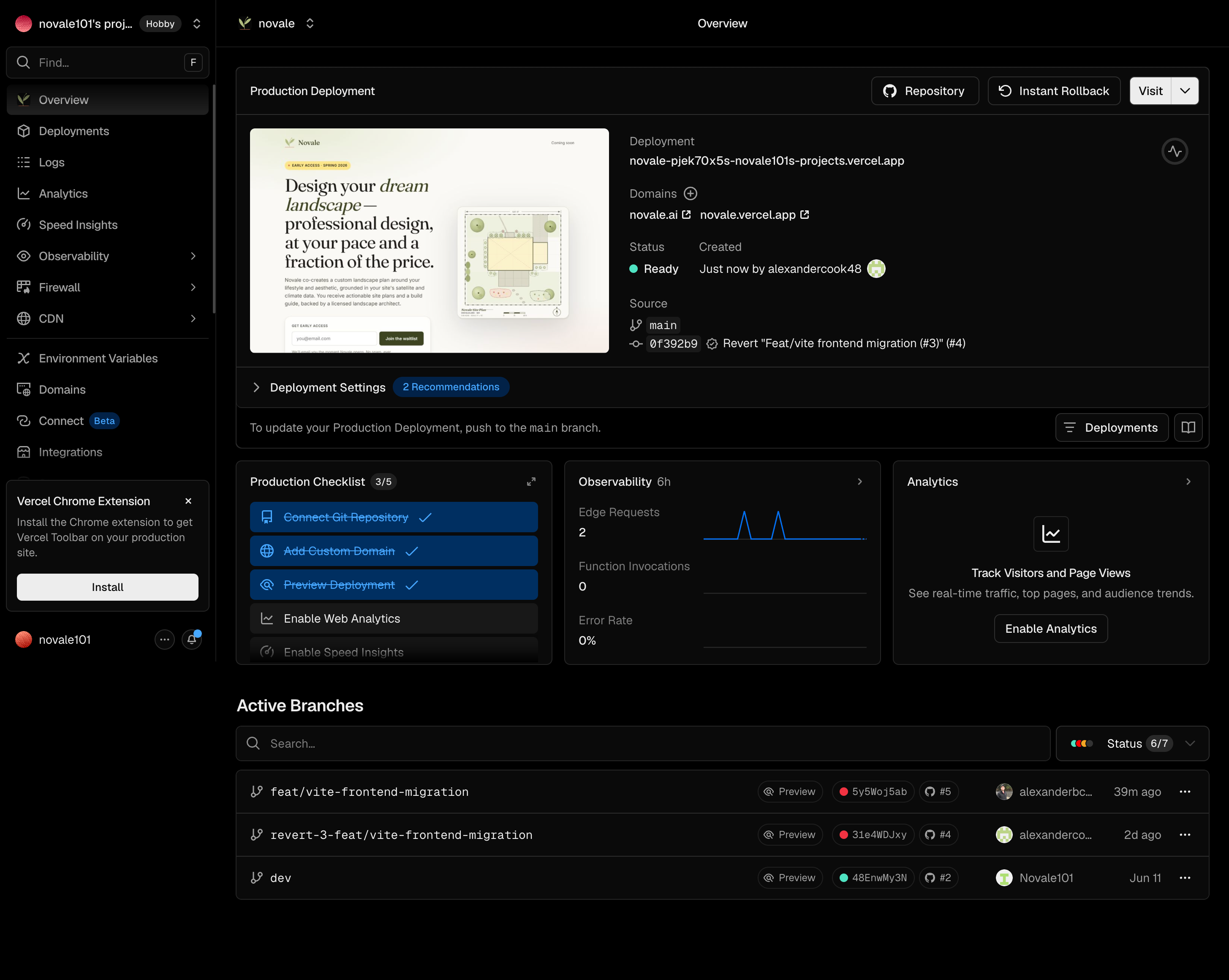Click Add Custom Domain checklist item
This screenshot has height=980, width=1229.
click(393, 551)
